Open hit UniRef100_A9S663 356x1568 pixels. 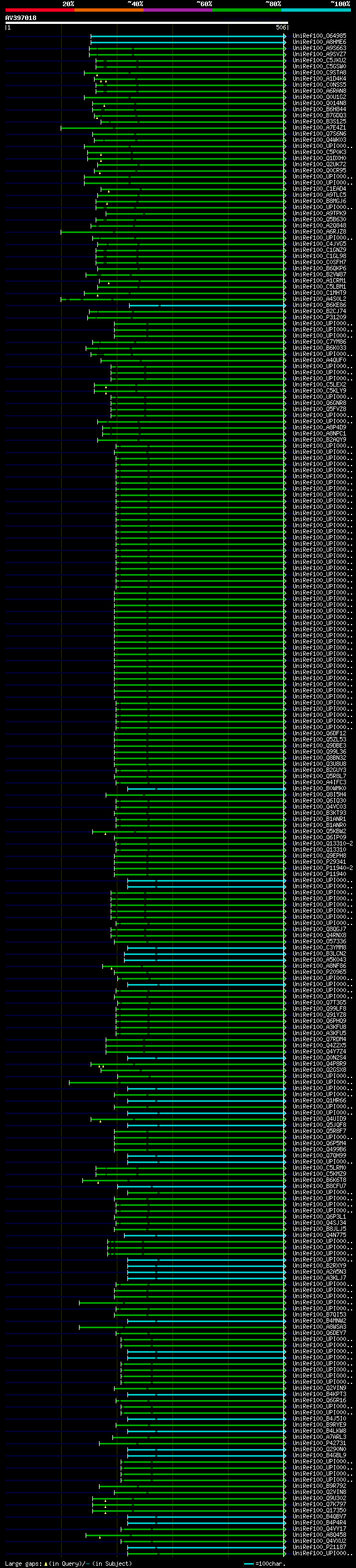319,48
